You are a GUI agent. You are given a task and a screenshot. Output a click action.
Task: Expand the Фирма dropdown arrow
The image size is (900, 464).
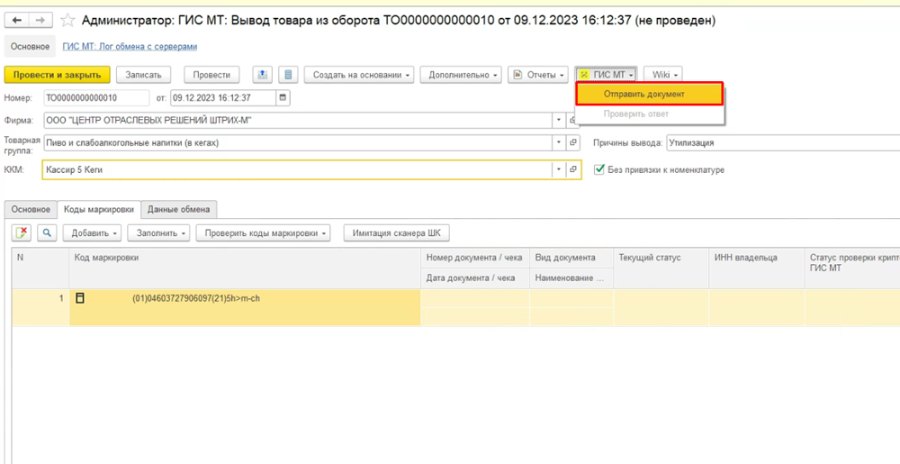(559, 121)
